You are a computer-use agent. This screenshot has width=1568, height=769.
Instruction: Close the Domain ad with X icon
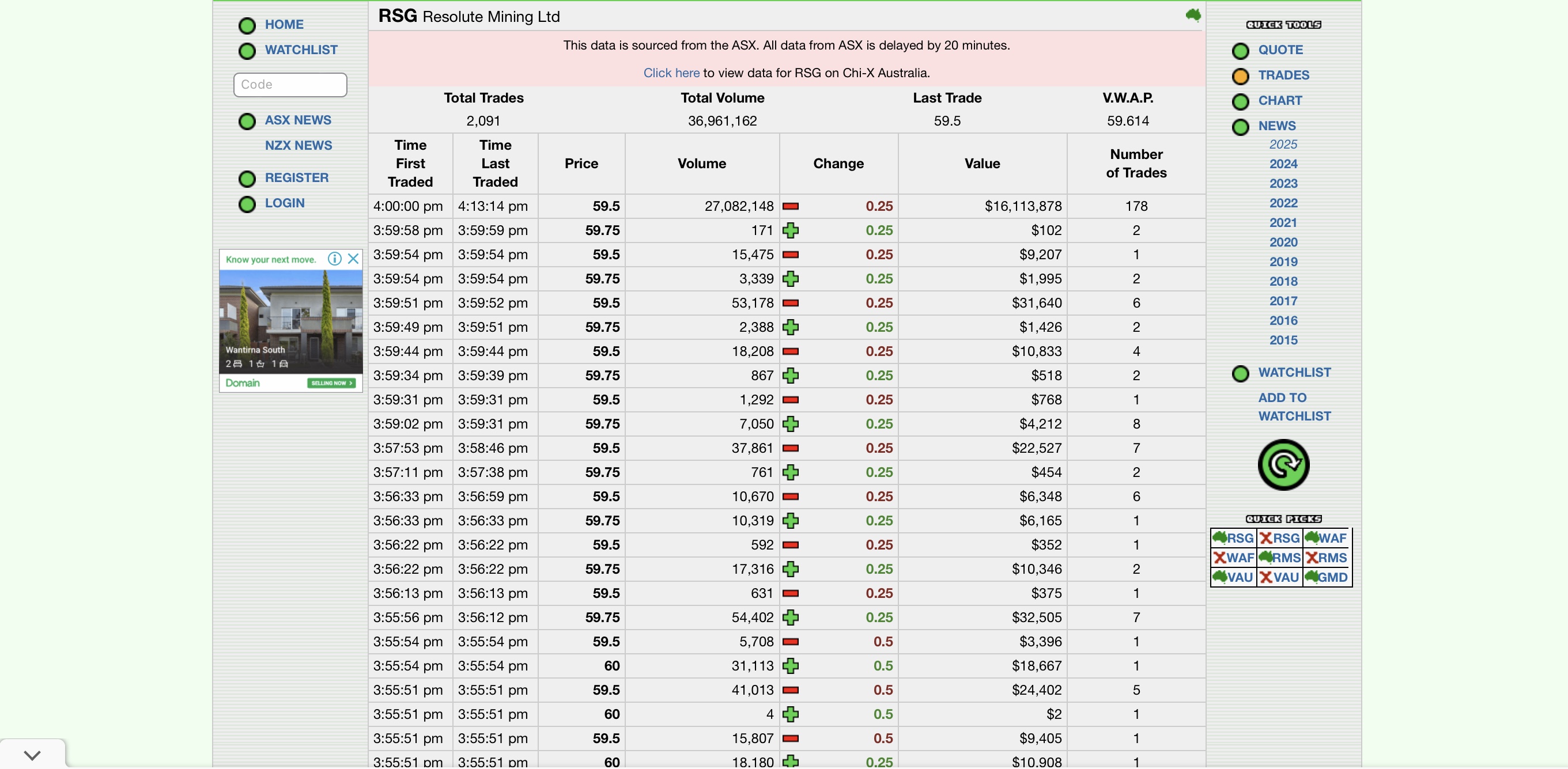(x=353, y=259)
